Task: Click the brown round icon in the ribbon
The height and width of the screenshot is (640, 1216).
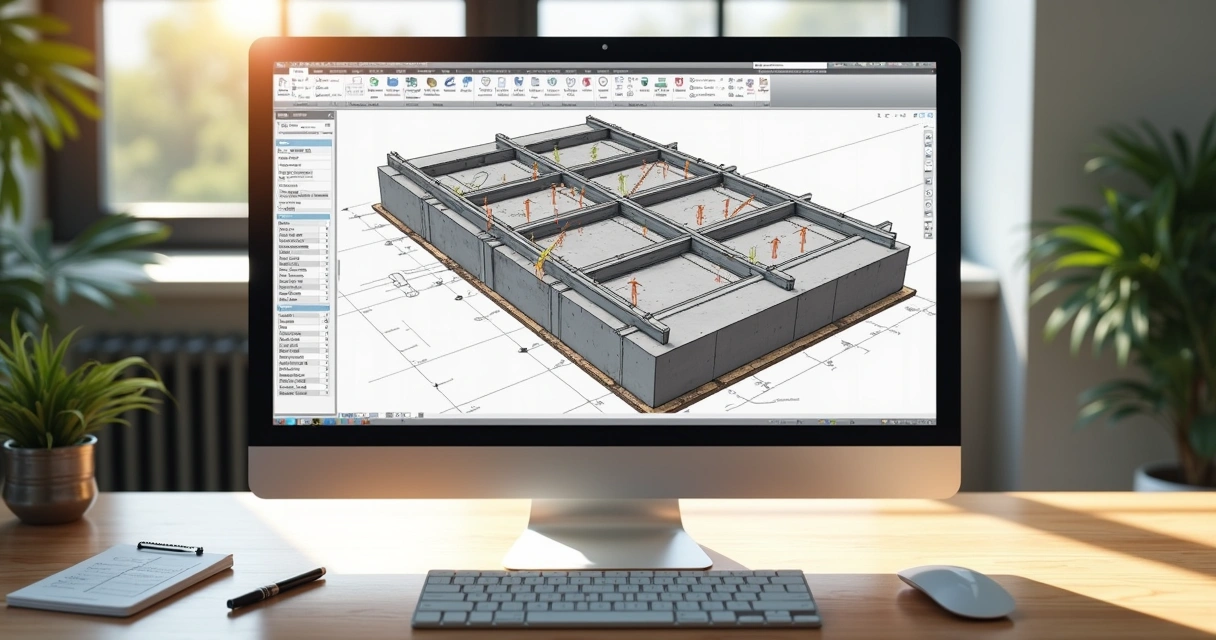Action: [x=432, y=82]
